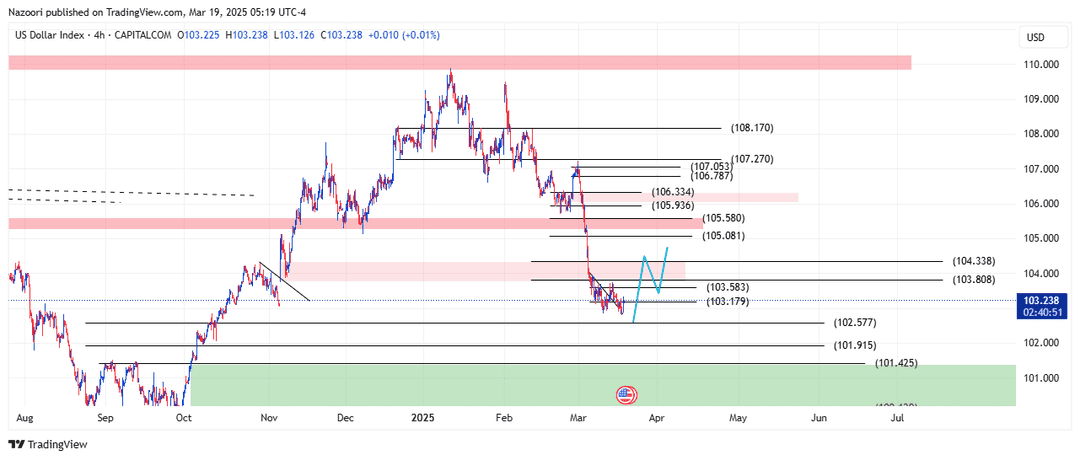
Task: Click the US economic event flag icon
Action: pyautogui.click(x=626, y=395)
